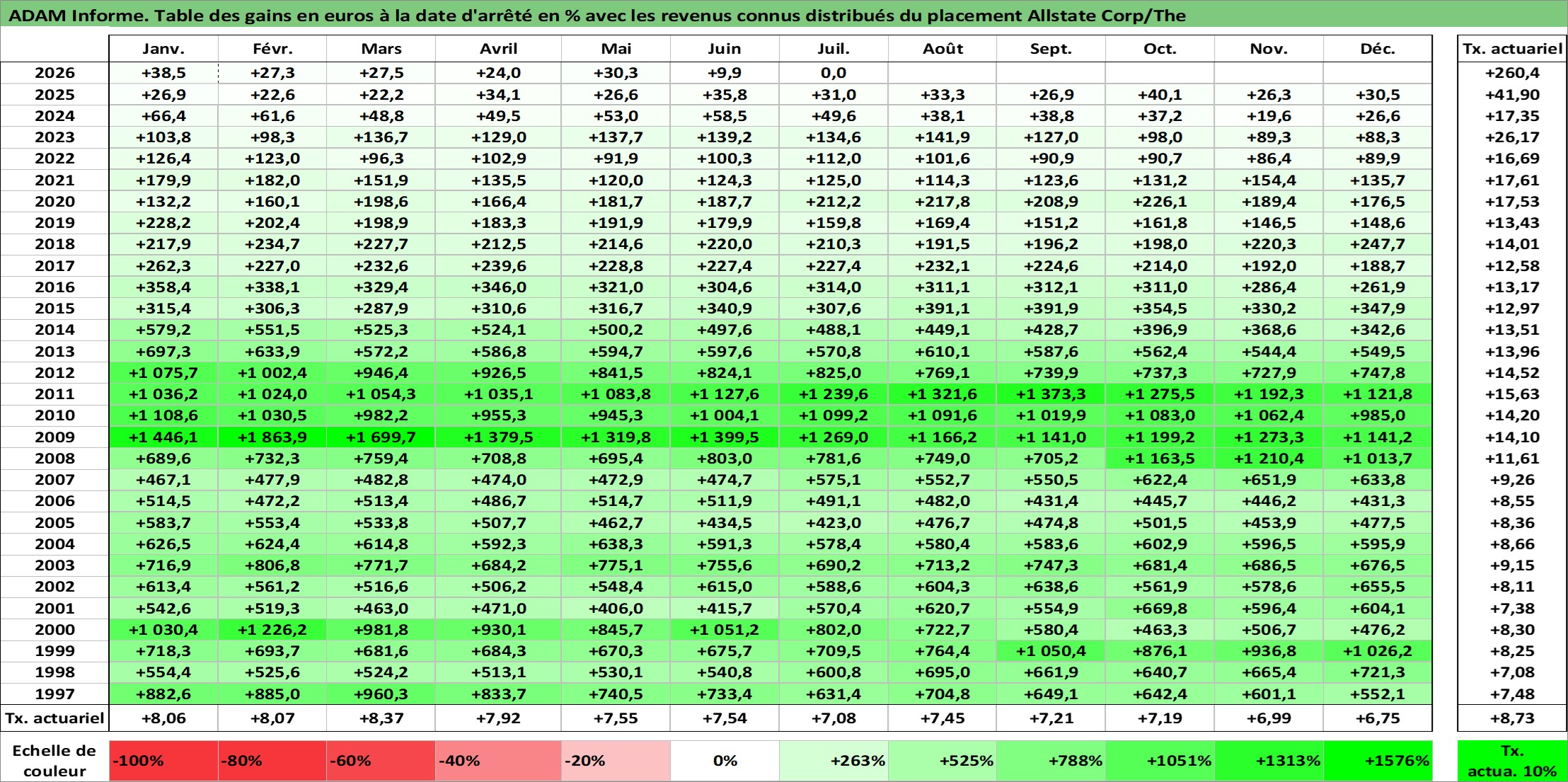The image size is (1568, 782).
Task: Select the +226,1 cell for October 2020
Action: click(1160, 202)
